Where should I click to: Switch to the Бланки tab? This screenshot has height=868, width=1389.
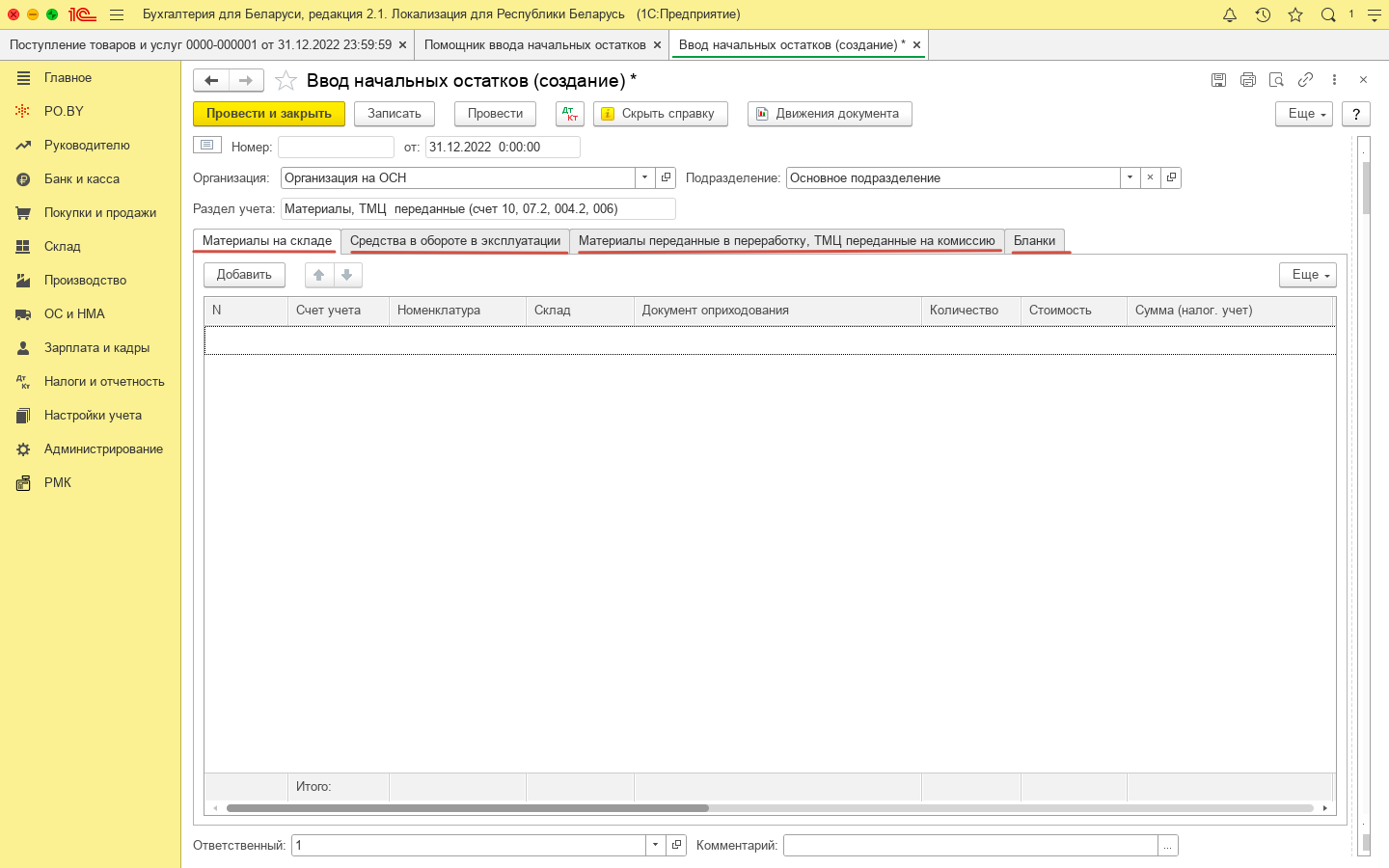(1034, 241)
